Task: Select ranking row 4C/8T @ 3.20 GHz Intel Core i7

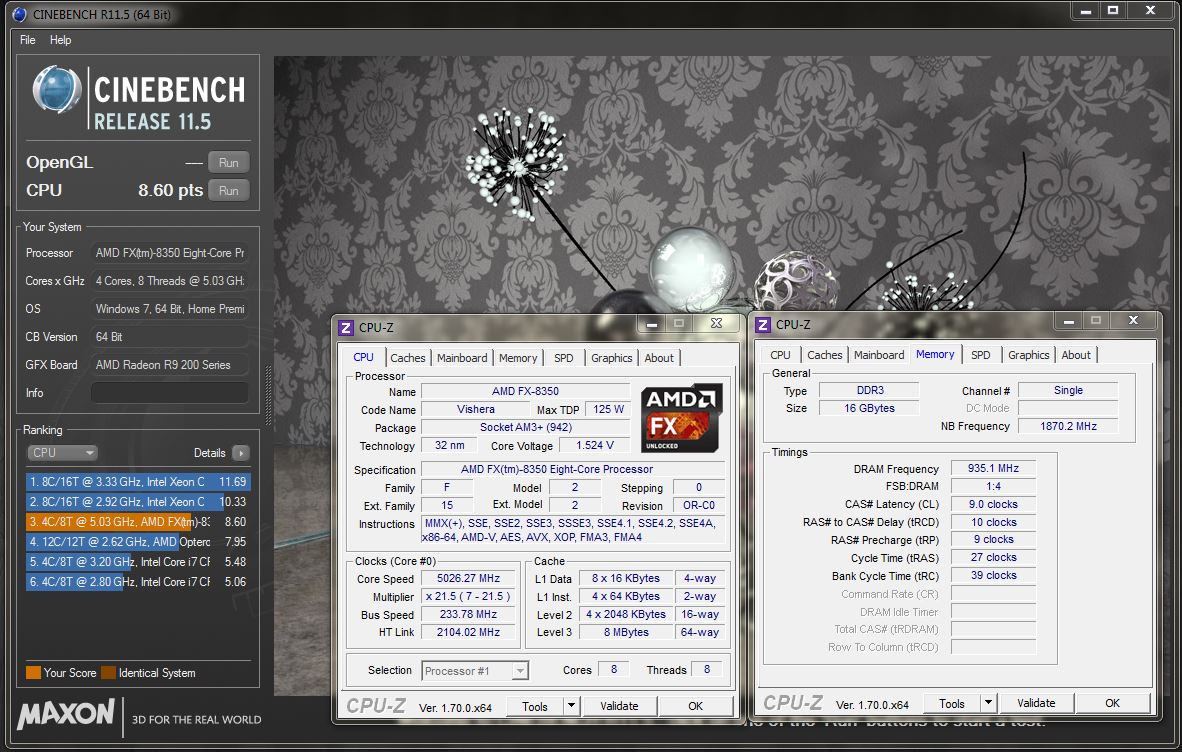Action: coord(138,562)
